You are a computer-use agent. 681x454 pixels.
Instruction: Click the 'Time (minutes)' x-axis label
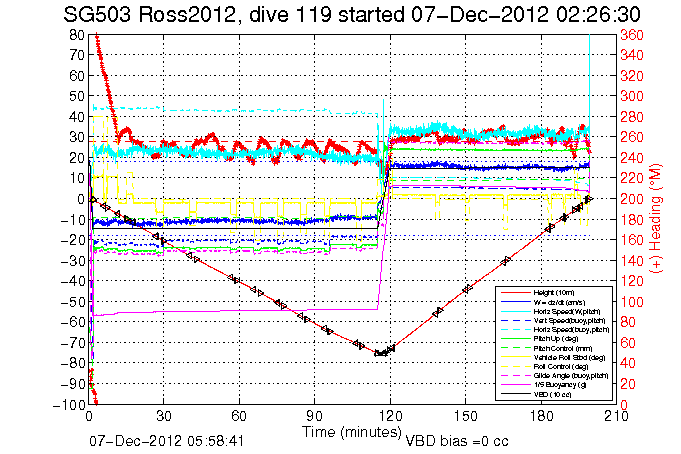point(351,432)
